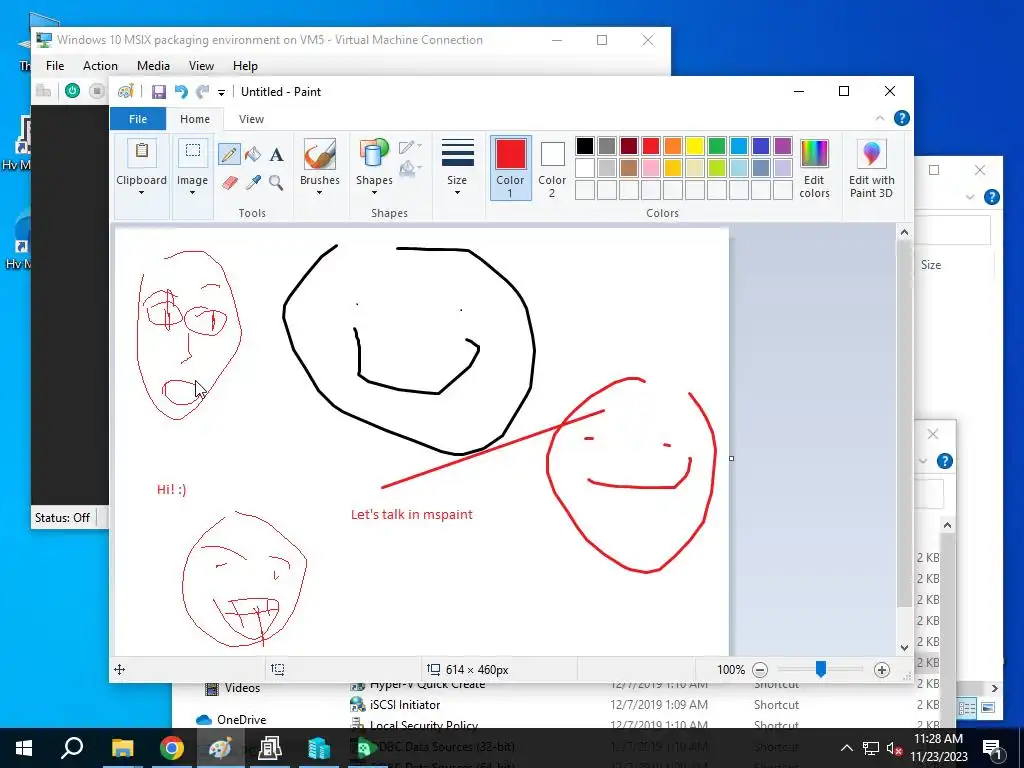Viewport: 1024px width, 768px height.
Task: Expand the Clipboard dropdown arrow
Action: pos(141,193)
